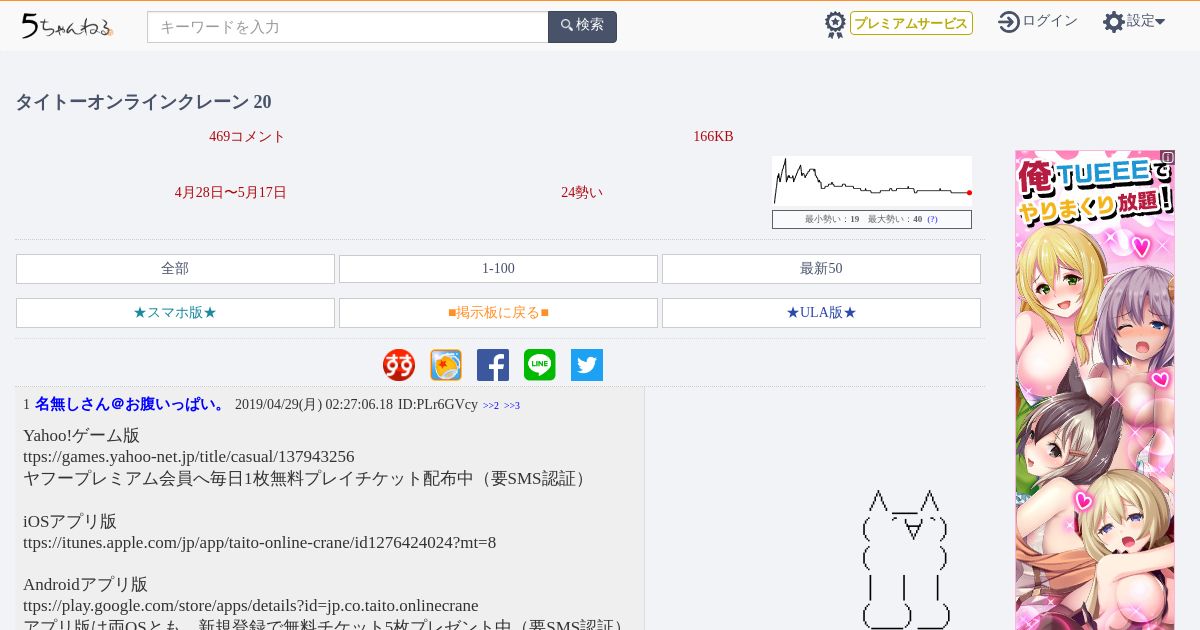Show the 最新50 posts
Screen dimensions: 1200x630
(821, 269)
